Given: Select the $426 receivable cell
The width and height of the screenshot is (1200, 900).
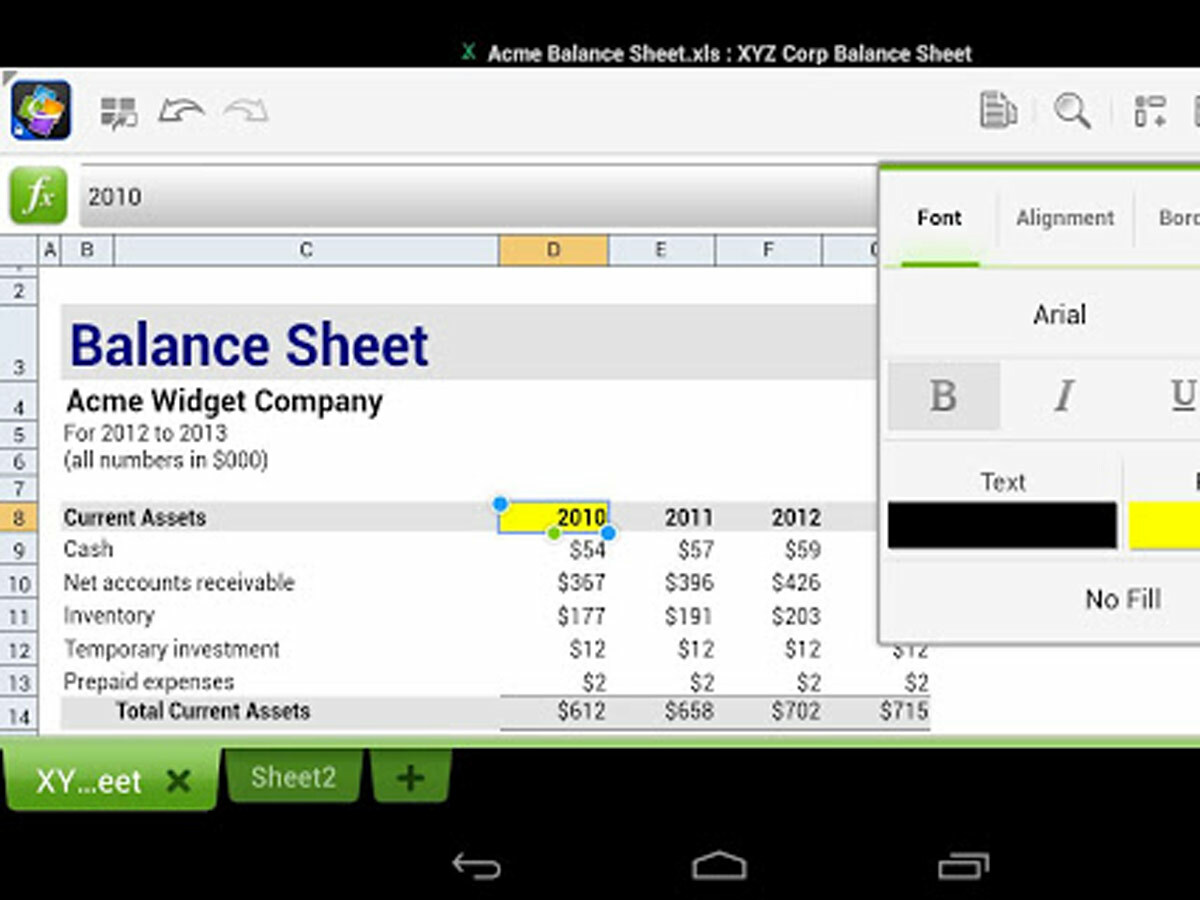Looking at the screenshot, I should (796, 582).
